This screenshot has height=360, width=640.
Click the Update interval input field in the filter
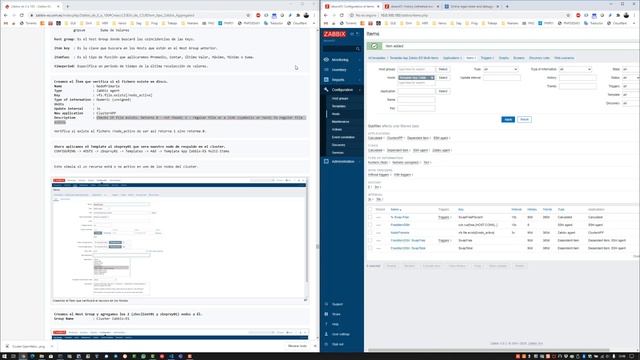(x=502, y=78)
